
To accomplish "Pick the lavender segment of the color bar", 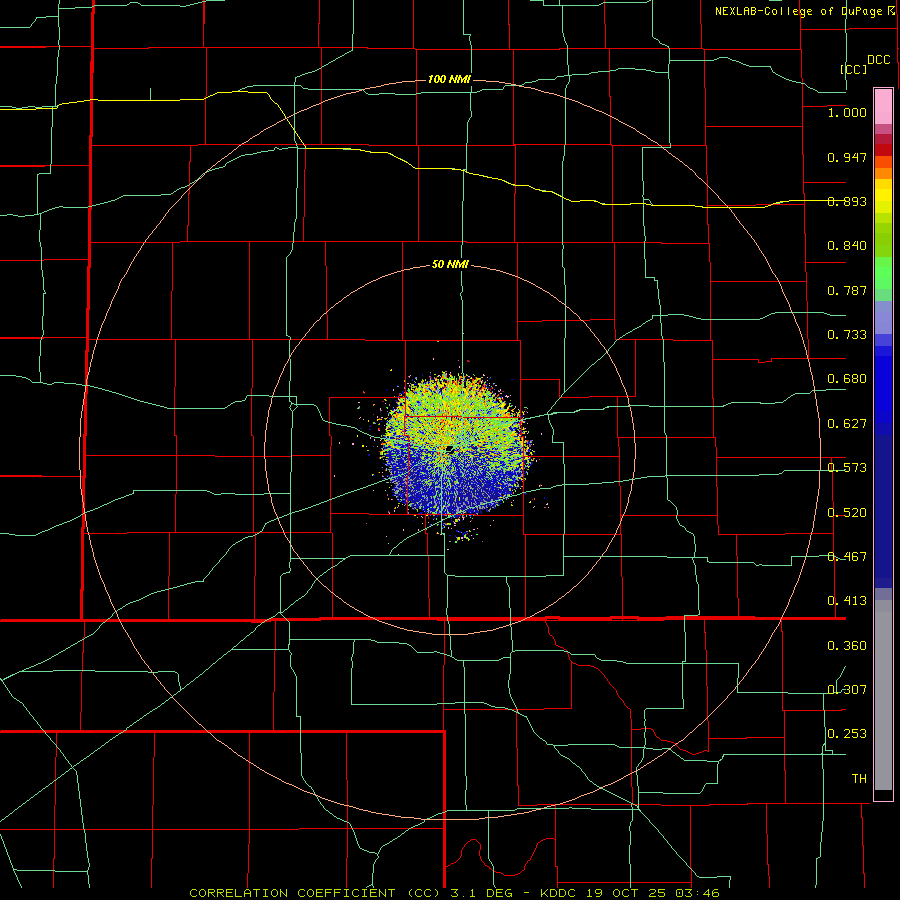I will click(883, 317).
